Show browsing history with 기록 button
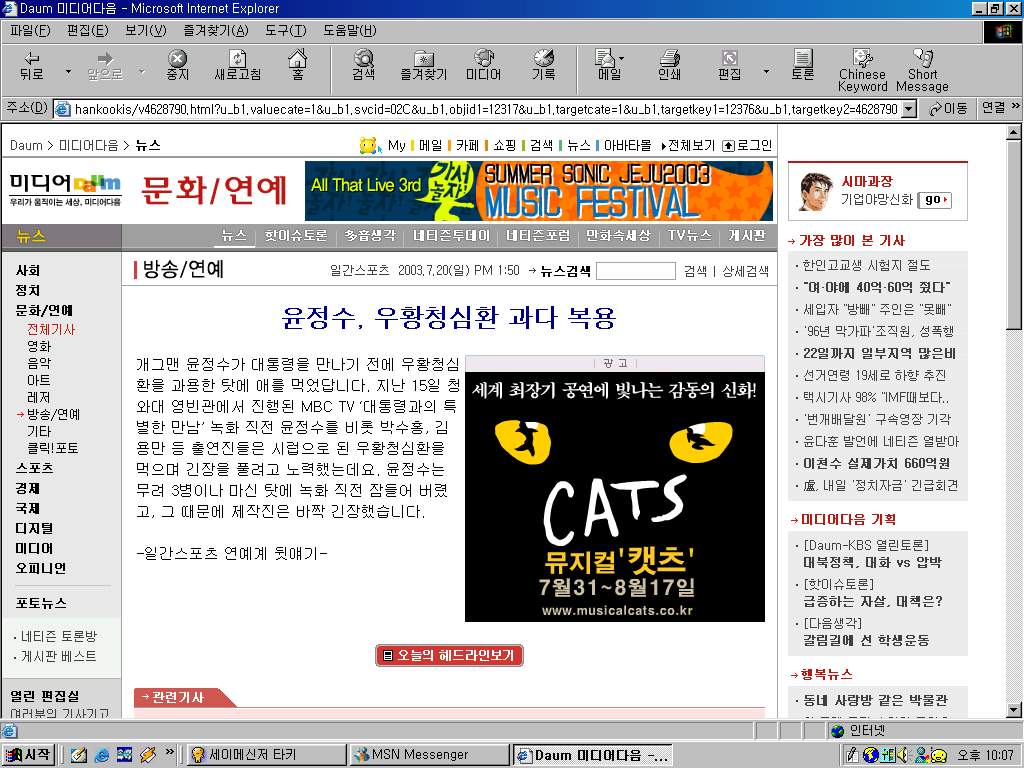 (543, 66)
